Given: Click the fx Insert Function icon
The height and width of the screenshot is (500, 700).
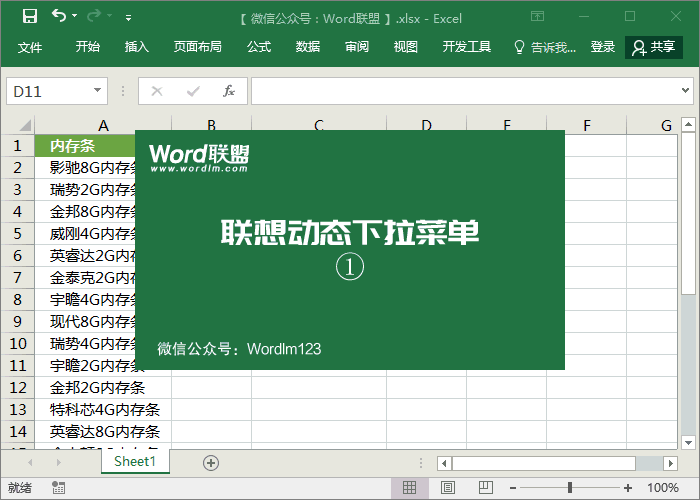Looking at the screenshot, I should tap(229, 91).
